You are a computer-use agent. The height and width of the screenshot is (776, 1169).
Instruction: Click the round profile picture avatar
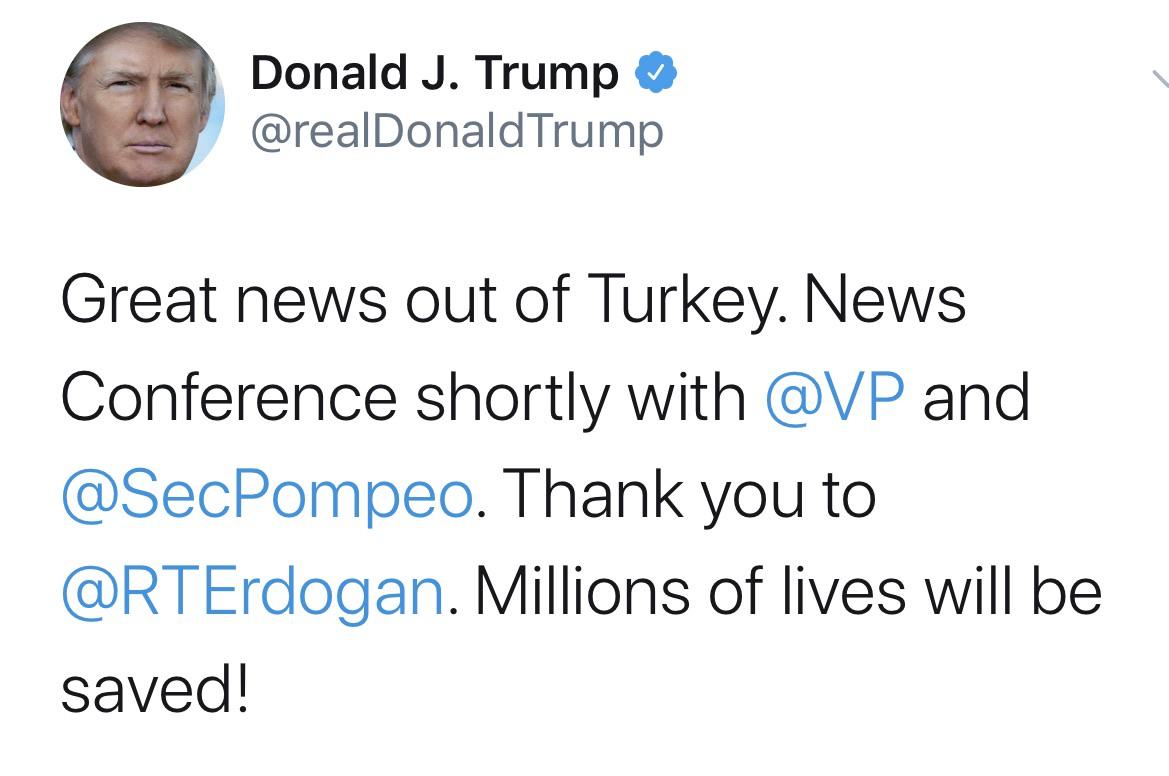point(142,104)
